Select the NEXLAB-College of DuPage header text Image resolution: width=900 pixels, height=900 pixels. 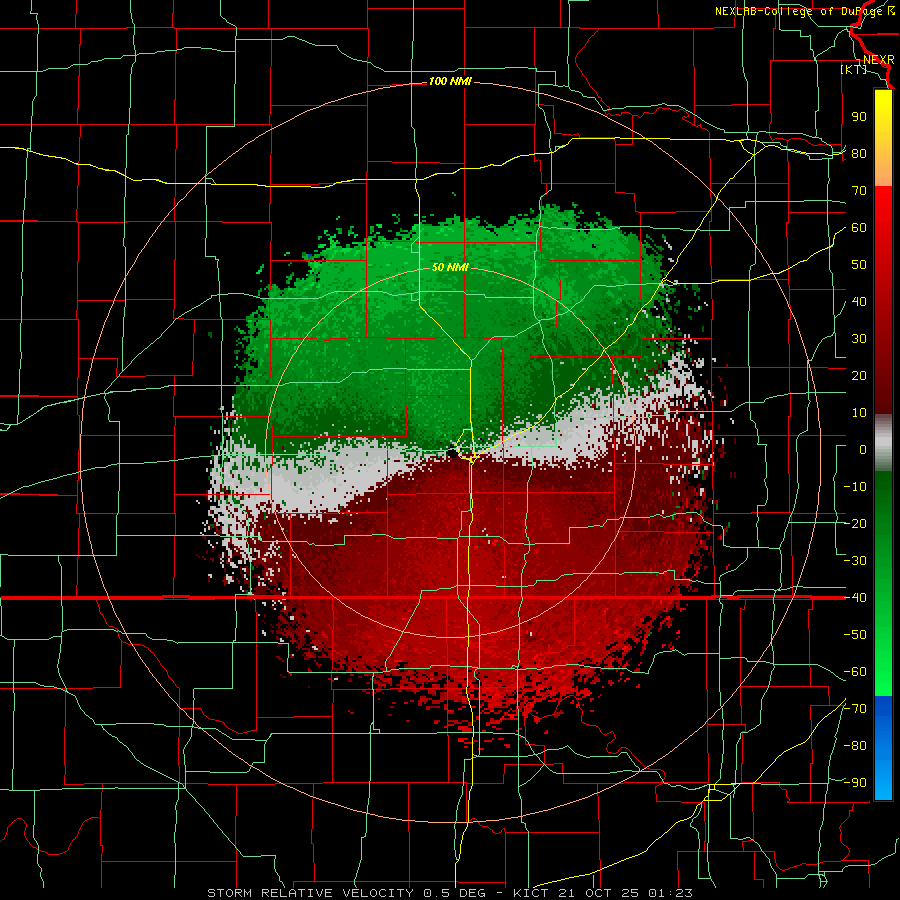(x=800, y=11)
